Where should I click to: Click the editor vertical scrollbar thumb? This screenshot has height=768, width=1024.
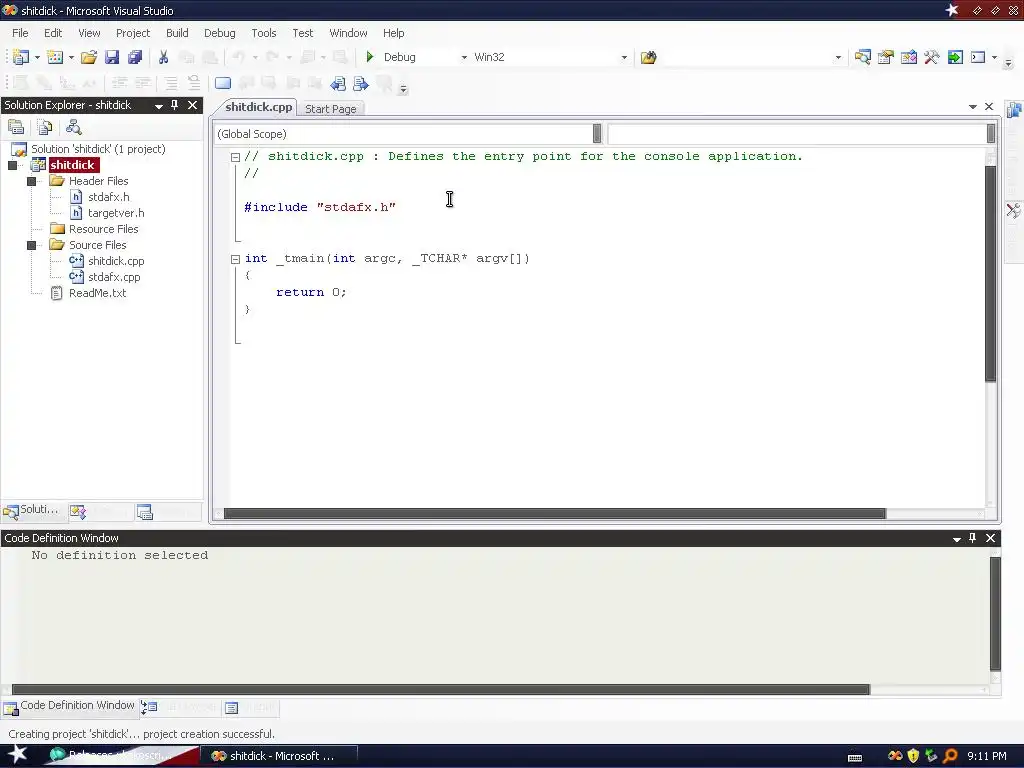click(x=991, y=273)
